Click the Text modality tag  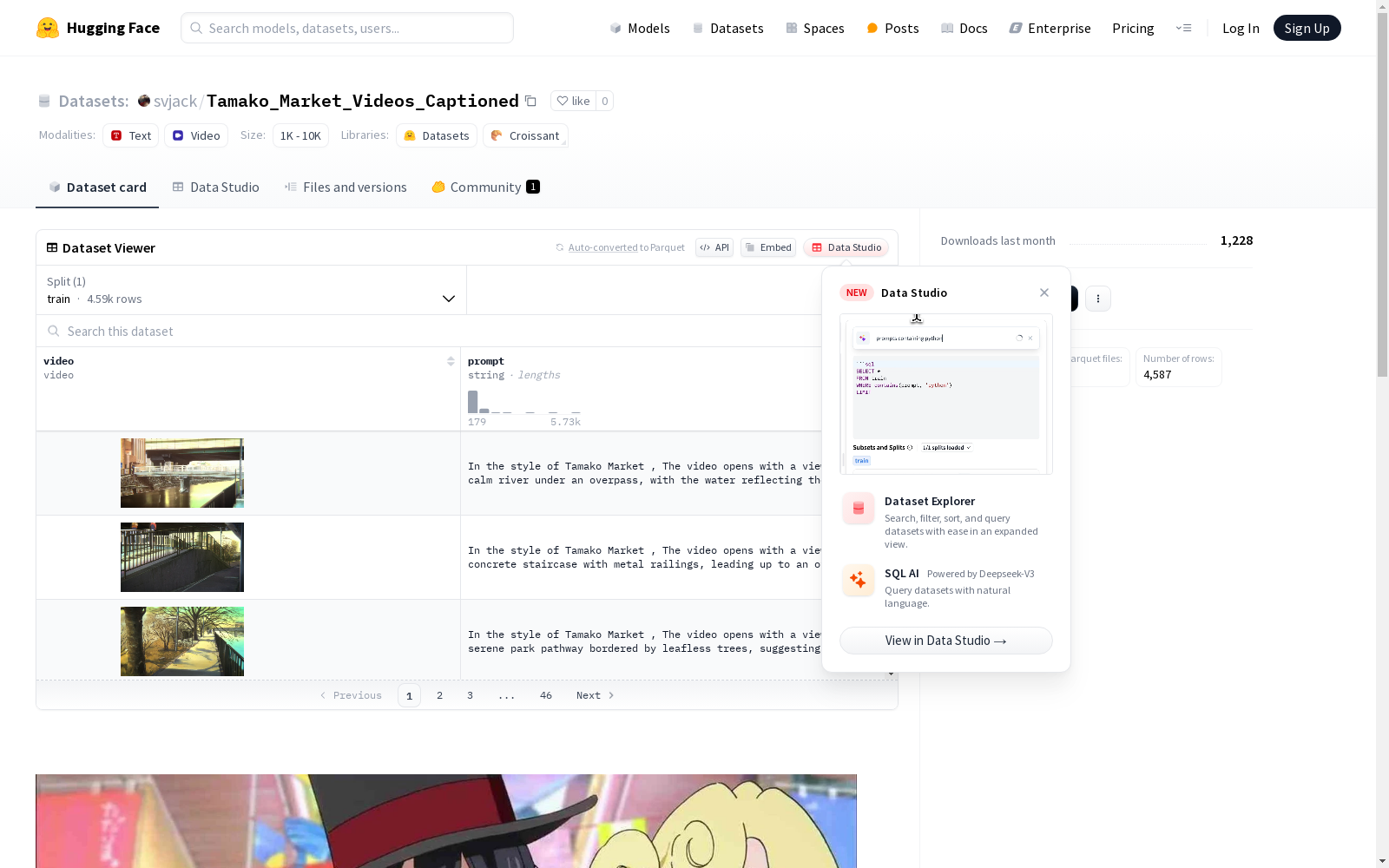coord(131,135)
